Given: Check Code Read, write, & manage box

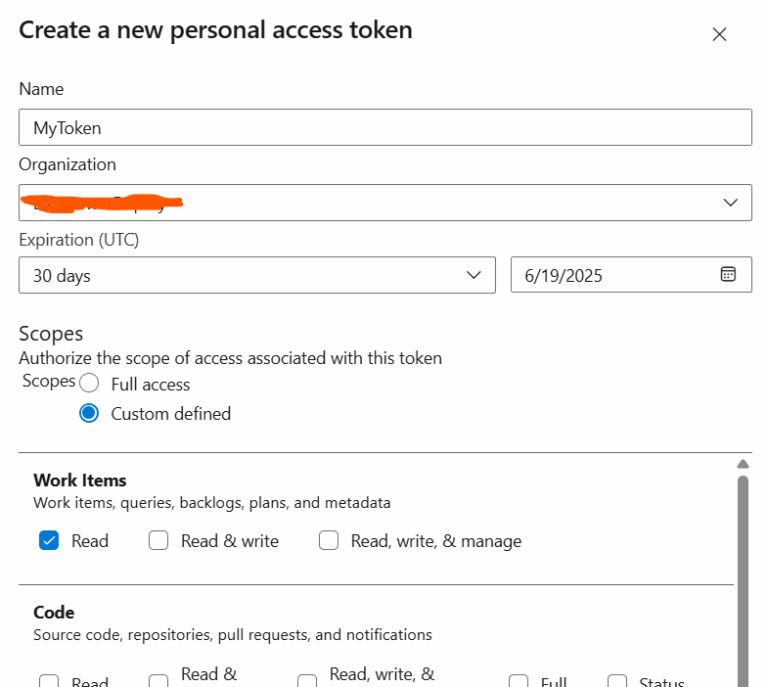Looking at the screenshot, I should click(x=308, y=682).
